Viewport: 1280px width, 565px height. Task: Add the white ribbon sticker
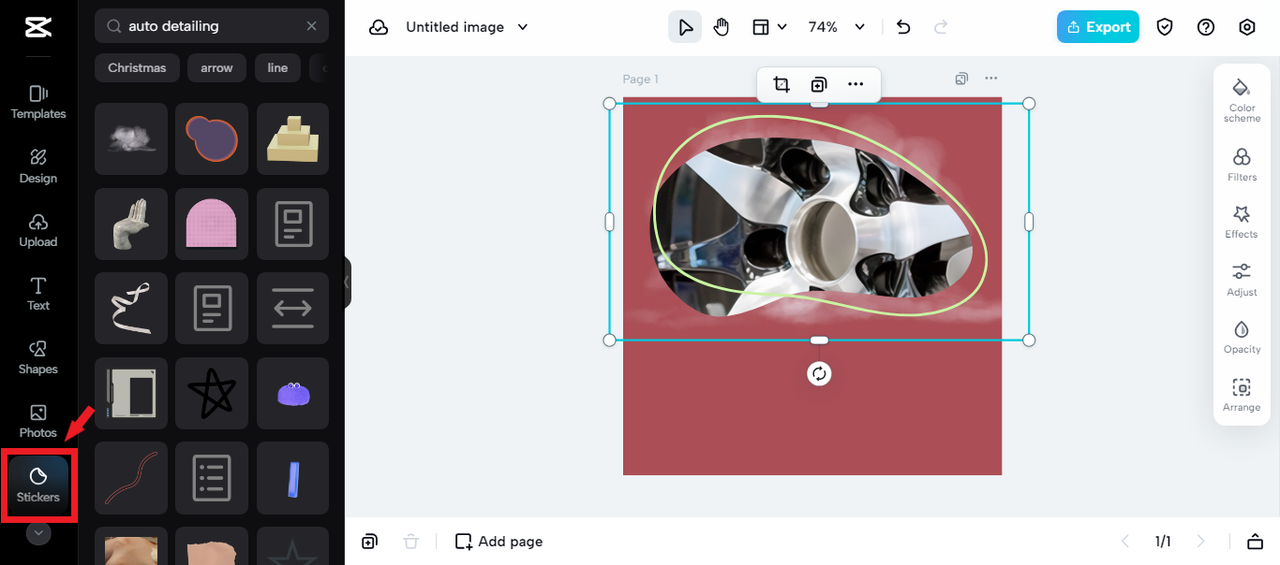coord(131,309)
